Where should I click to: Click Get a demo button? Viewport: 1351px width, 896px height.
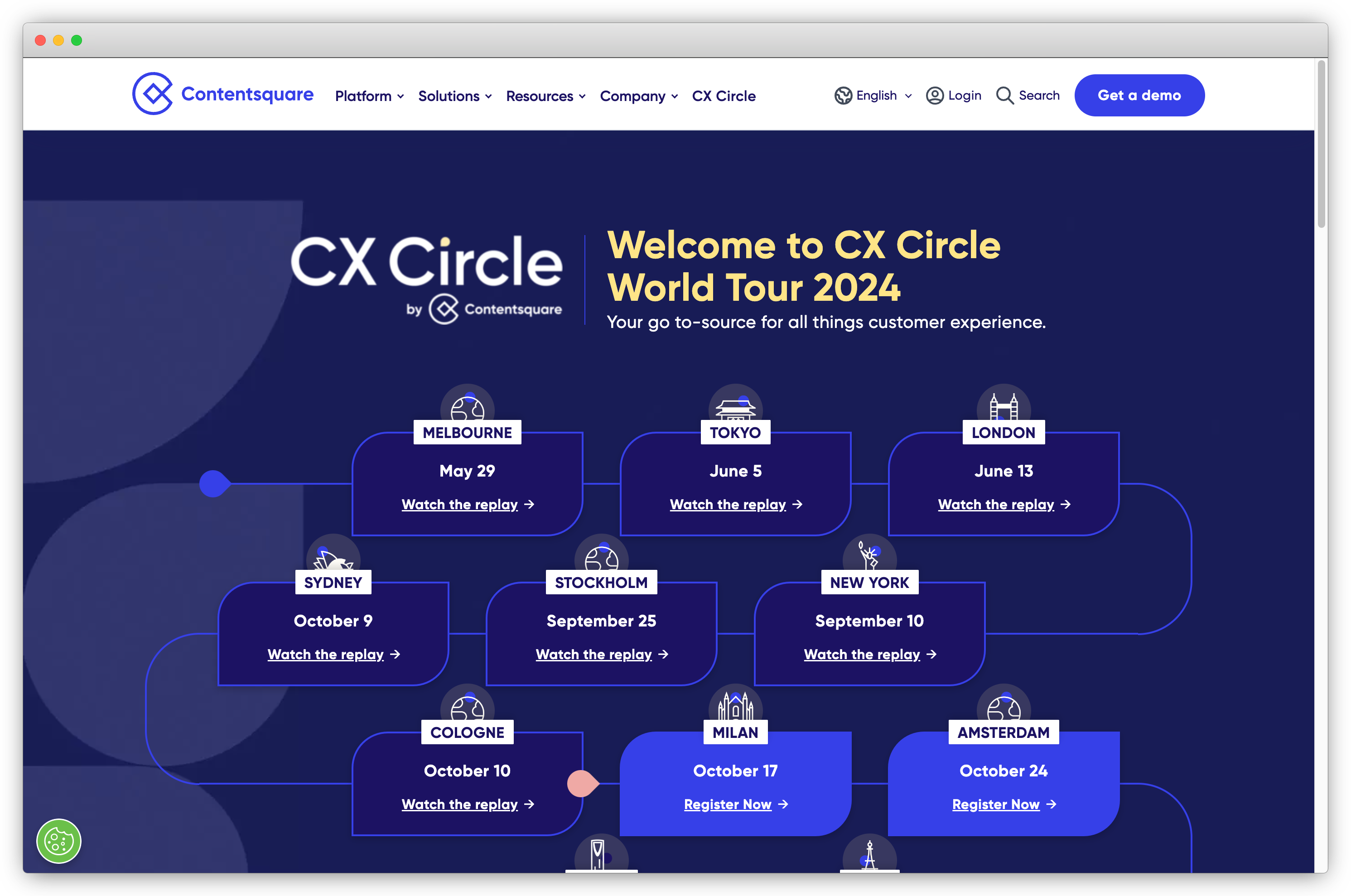(1139, 95)
